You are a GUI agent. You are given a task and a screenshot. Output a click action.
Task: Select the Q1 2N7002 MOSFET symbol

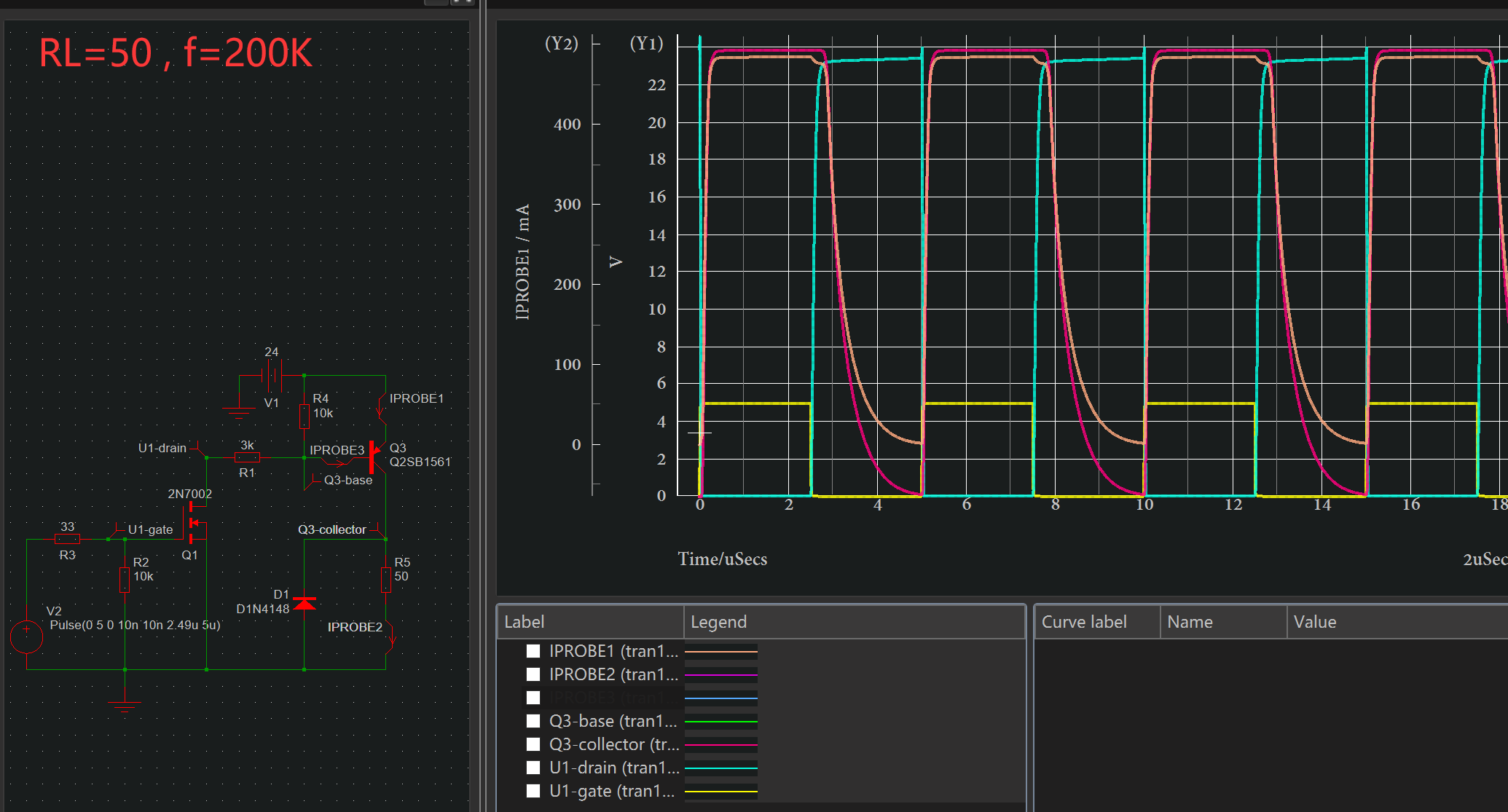pos(193,522)
